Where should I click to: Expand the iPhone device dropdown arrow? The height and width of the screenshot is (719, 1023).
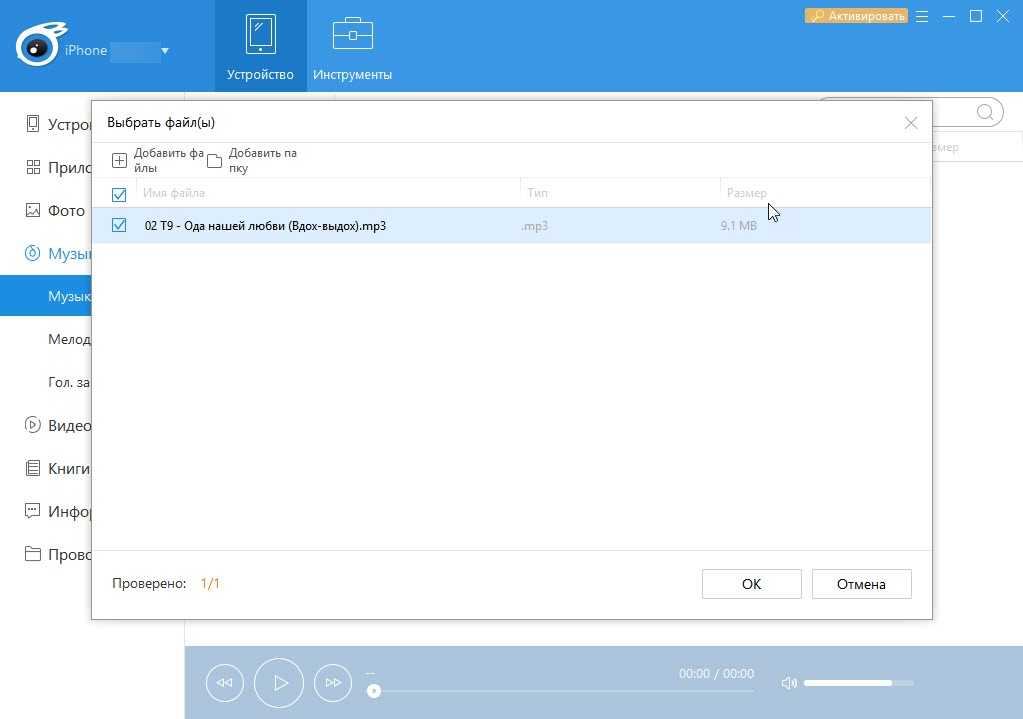(x=165, y=51)
